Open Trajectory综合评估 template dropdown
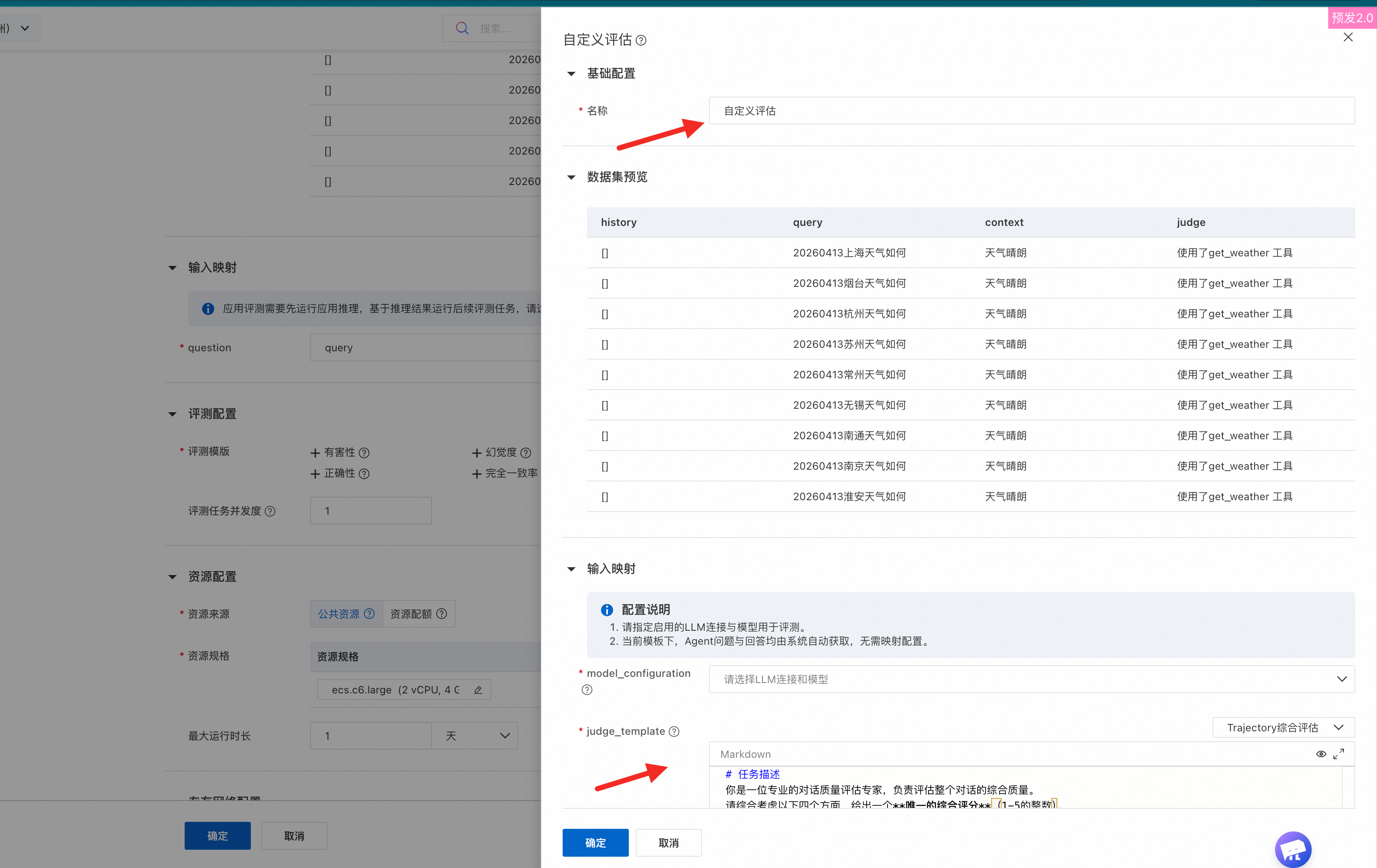 [1282, 727]
